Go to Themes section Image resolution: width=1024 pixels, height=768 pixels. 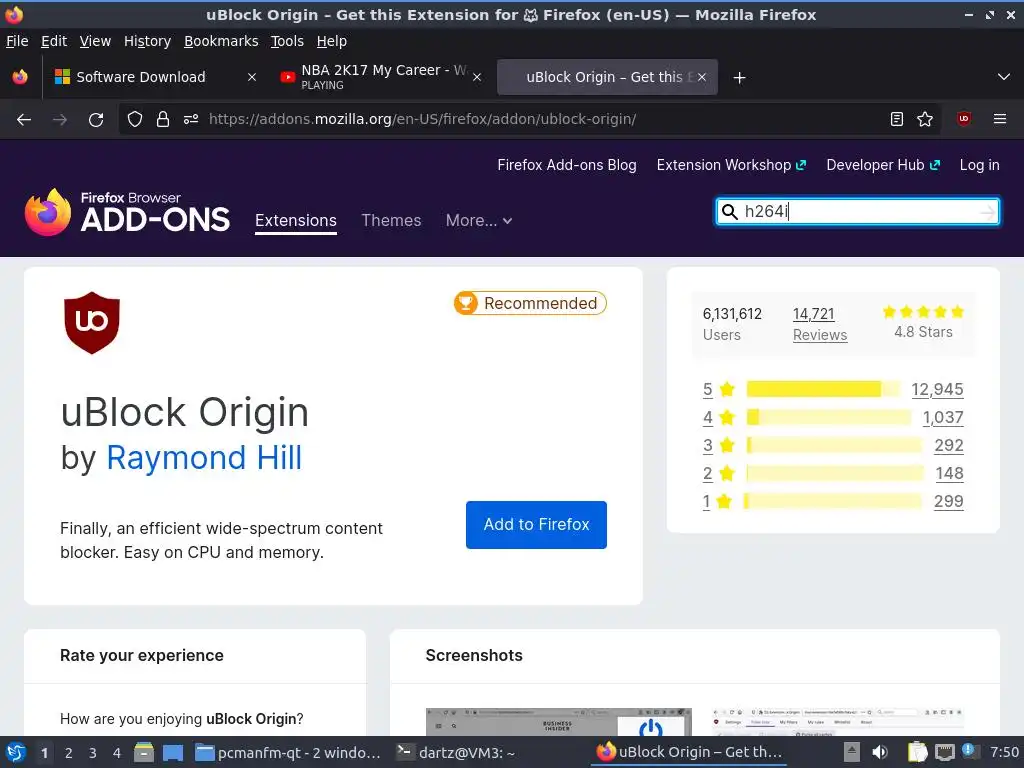pyautogui.click(x=391, y=221)
